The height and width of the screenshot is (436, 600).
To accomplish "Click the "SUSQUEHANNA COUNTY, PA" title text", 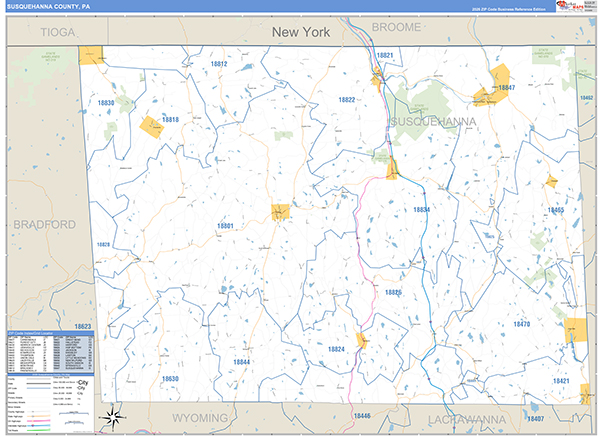I will click(x=48, y=7).
